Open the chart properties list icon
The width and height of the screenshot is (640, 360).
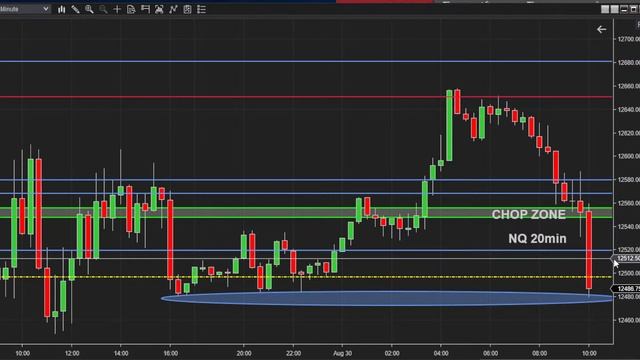tap(201, 9)
